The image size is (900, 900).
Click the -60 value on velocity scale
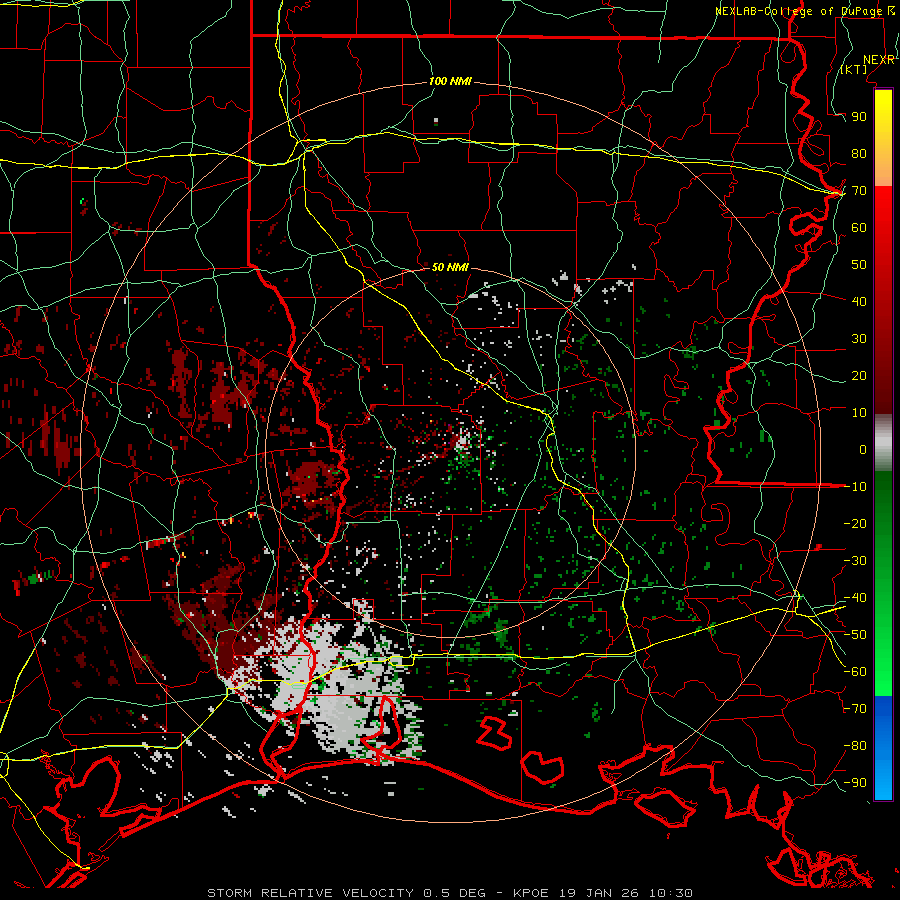[x=855, y=672]
